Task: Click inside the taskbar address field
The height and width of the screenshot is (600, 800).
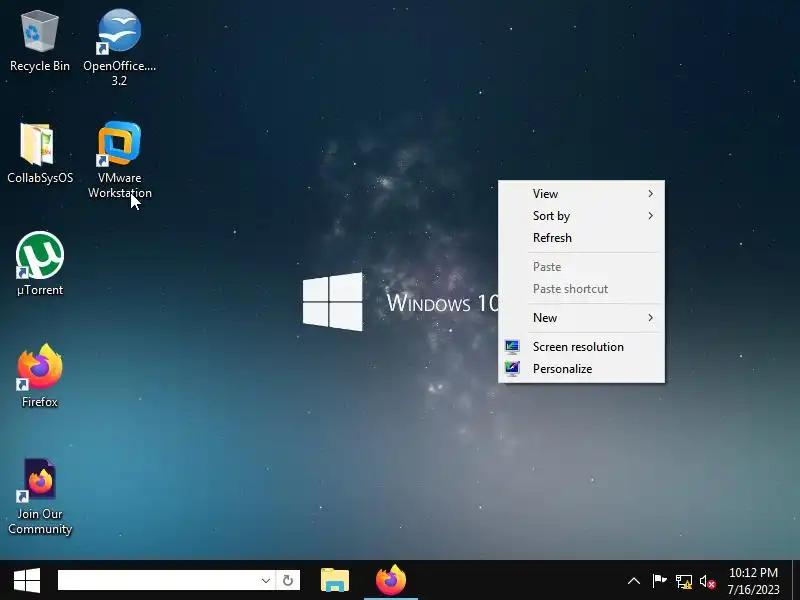Action: [x=157, y=581]
